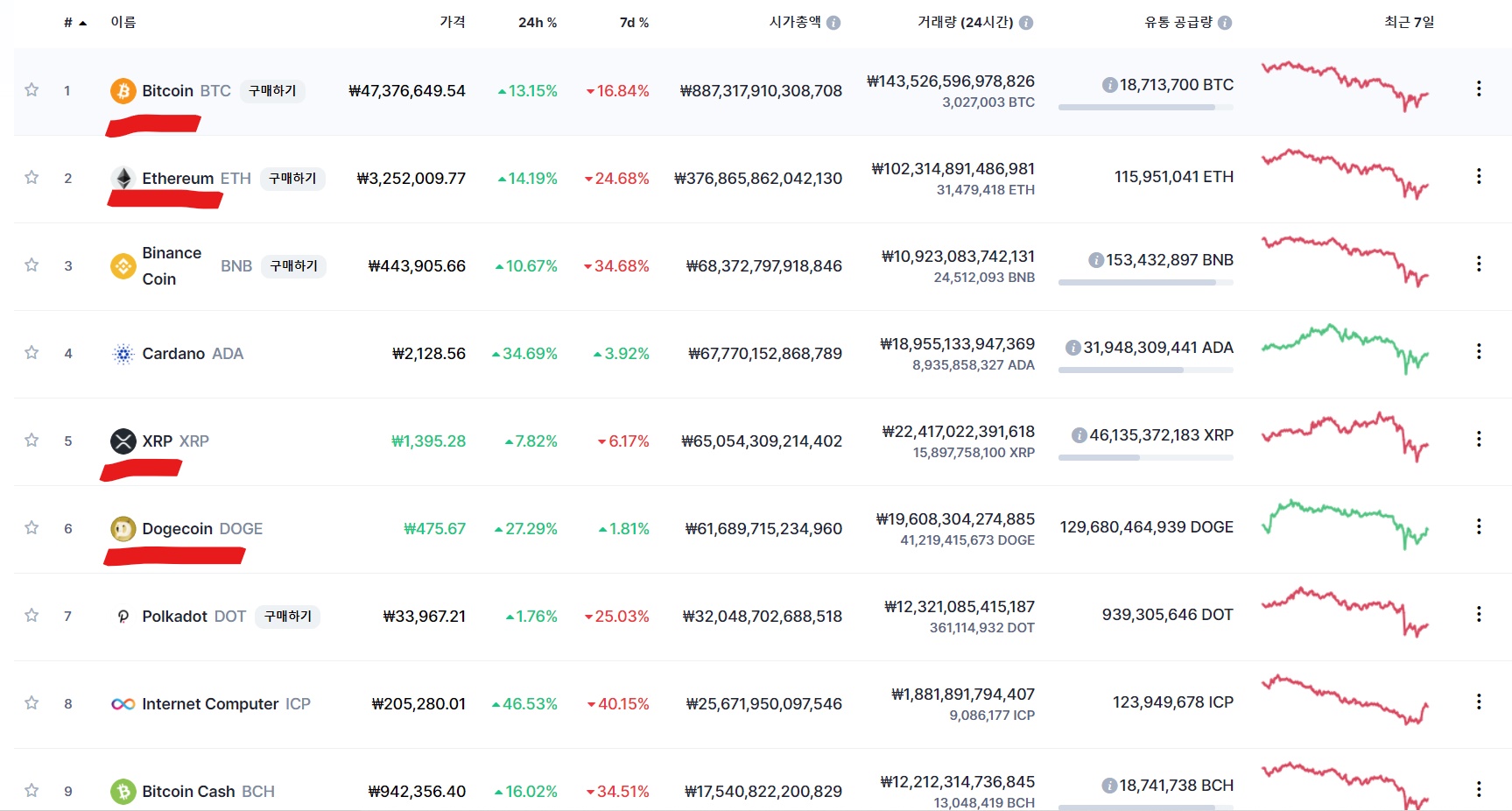Favorite Dogecoin with the star icon
Viewport: 1512px width, 811px height.
pos(32,528)
